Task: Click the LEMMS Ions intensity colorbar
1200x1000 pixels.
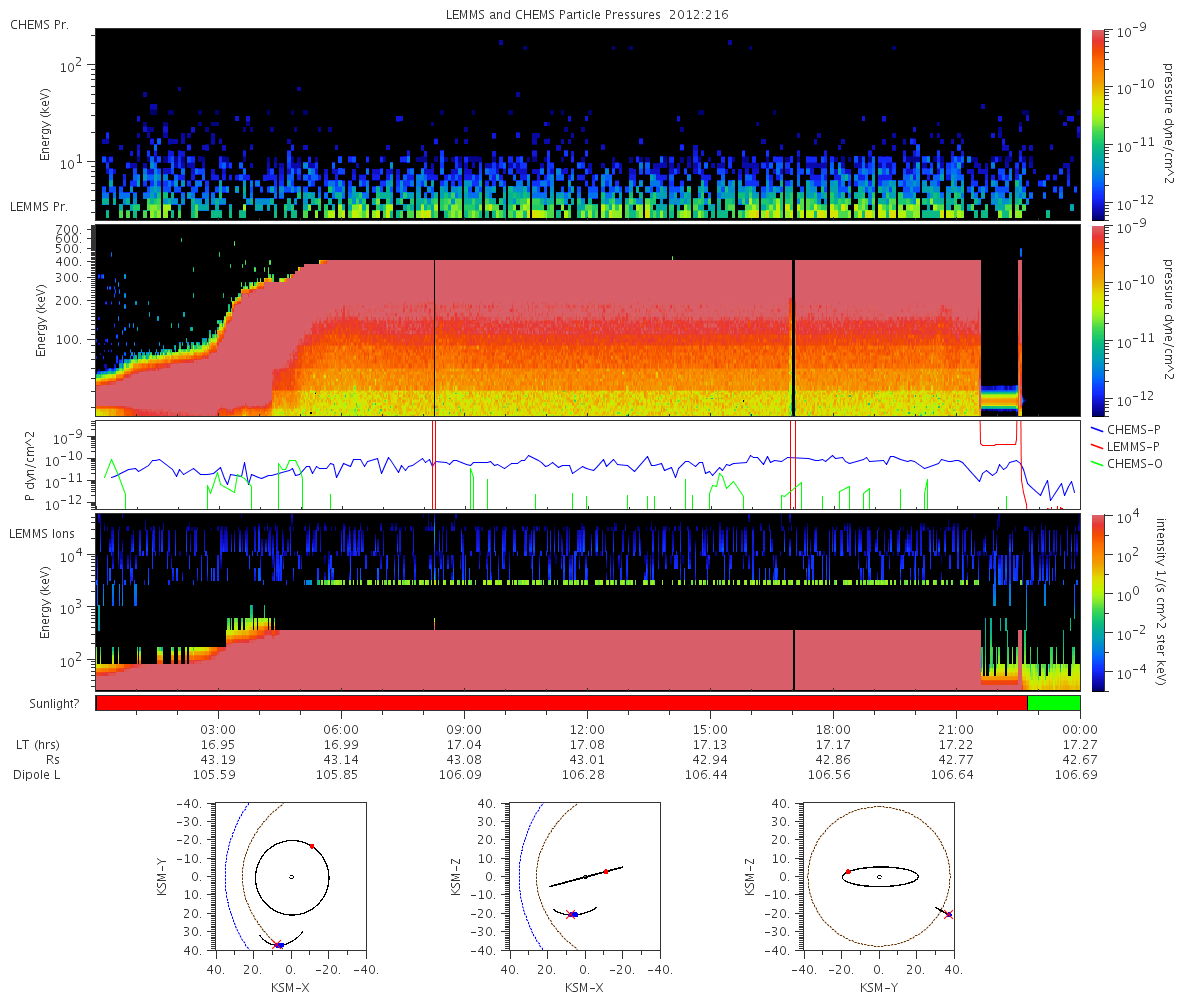Action: tap(1097, 602)
